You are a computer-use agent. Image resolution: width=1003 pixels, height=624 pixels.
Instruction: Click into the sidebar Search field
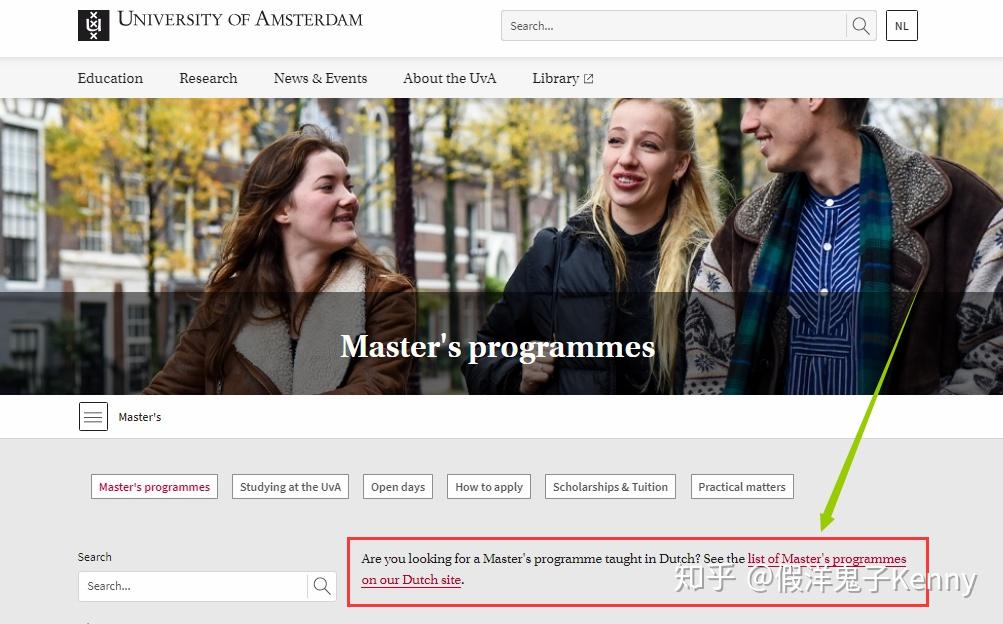[x=190, y=586]
